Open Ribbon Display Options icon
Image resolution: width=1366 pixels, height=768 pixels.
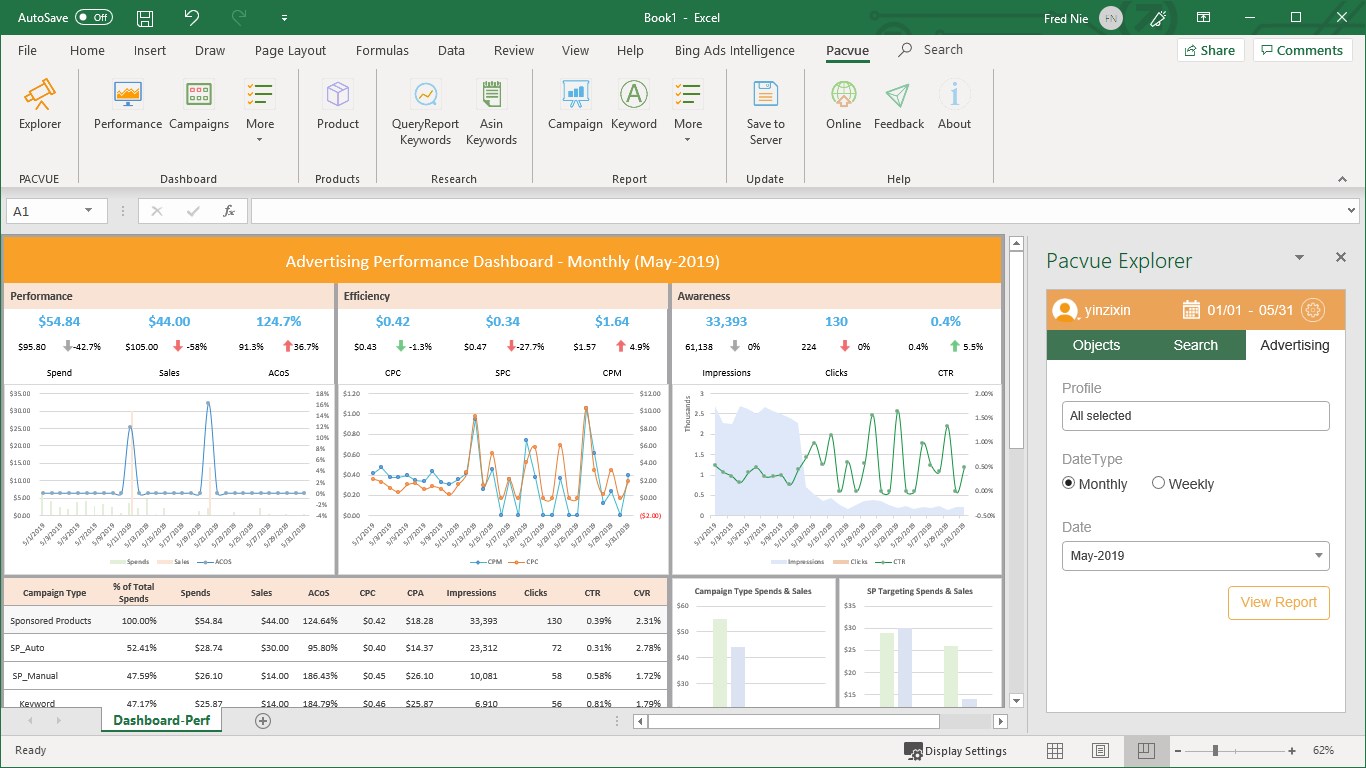[1204, 18]
